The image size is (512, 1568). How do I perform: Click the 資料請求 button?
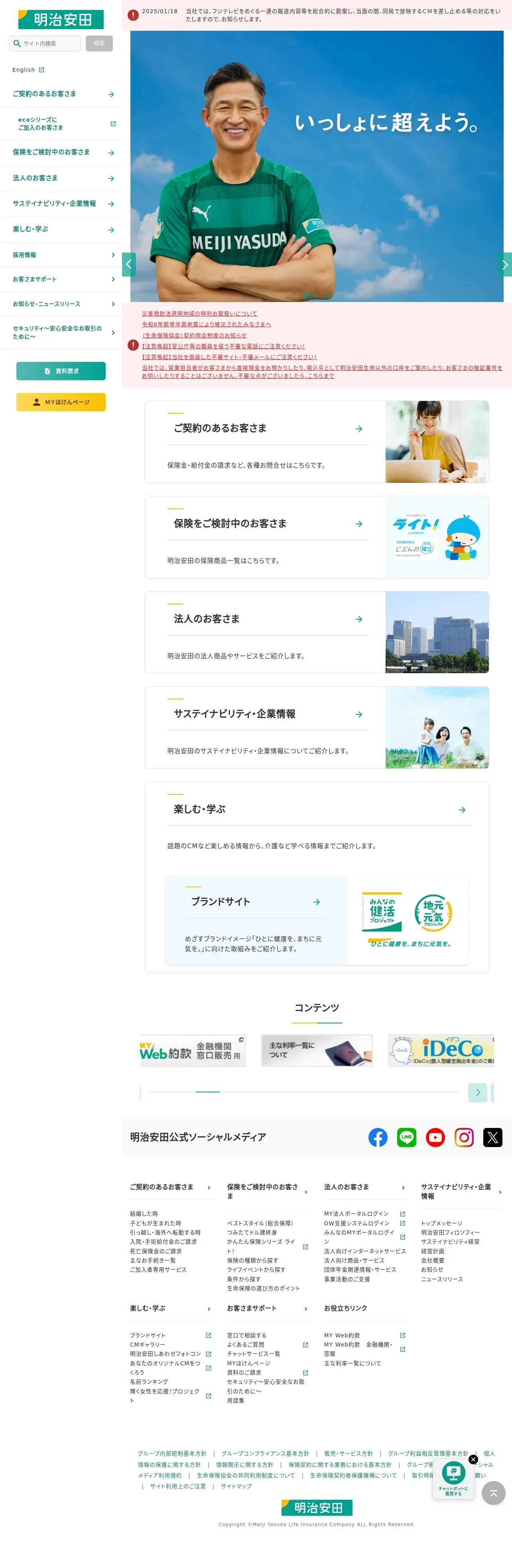tap(61, 371)
